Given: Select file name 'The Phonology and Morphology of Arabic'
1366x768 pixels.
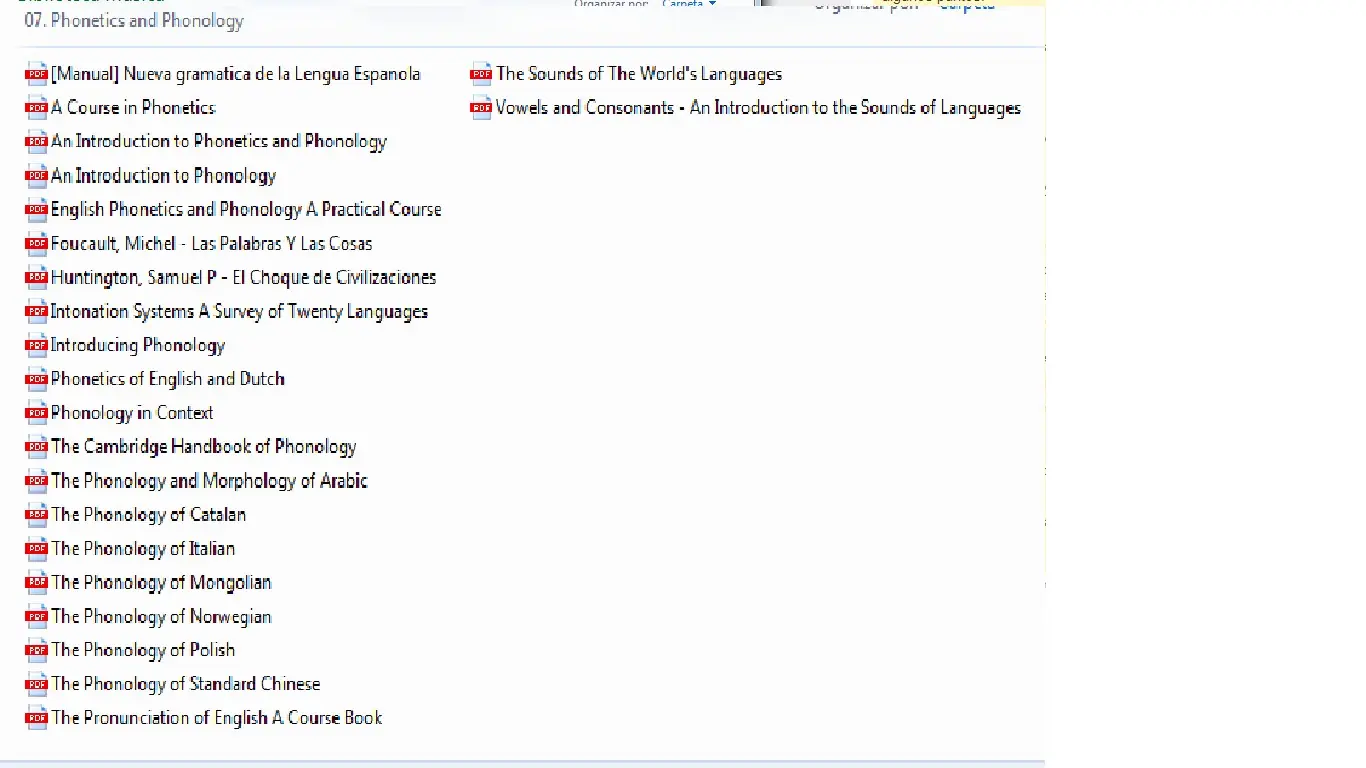Looking at the screenshot, I should (x=210, y=481).
